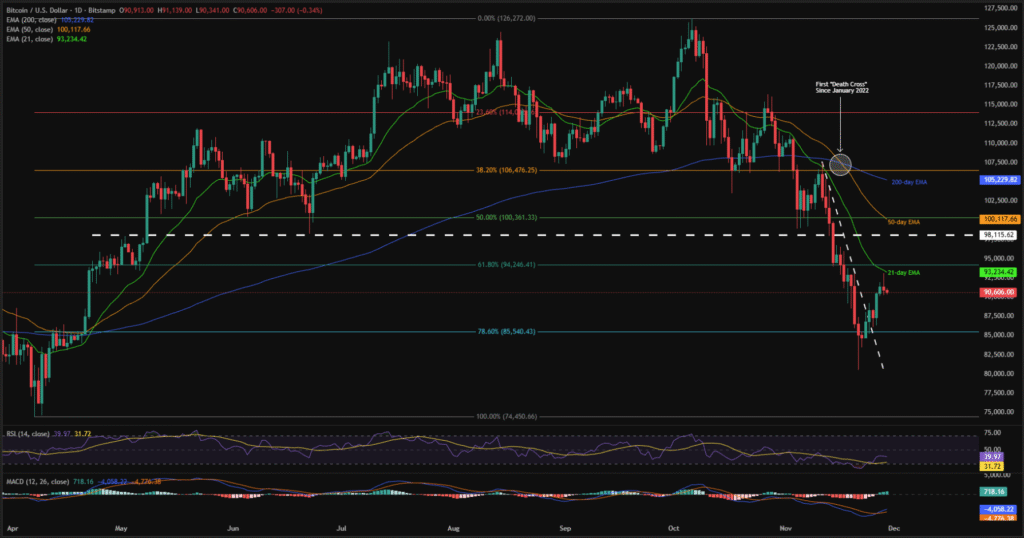Select the First Death Cross annotation text
1024x538 pixels.
pos(842,87)
